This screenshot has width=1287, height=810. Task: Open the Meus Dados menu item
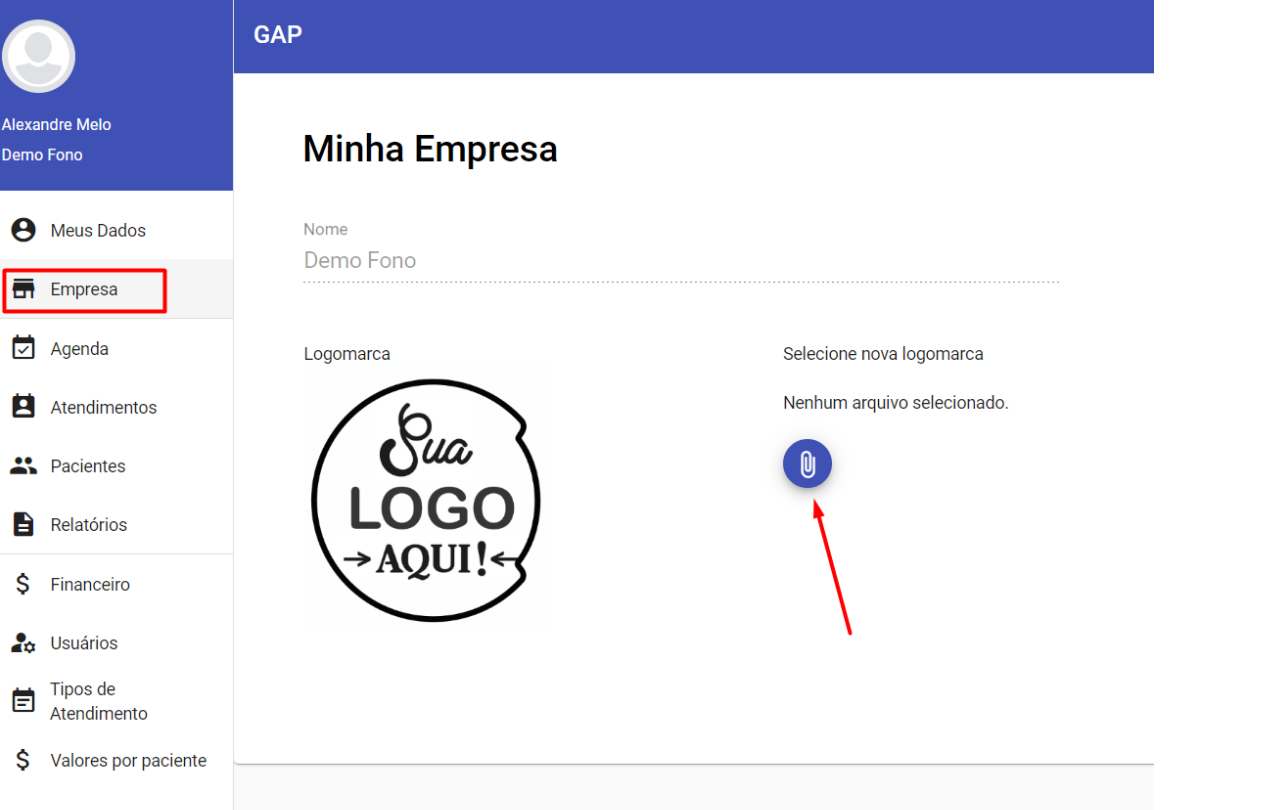(98, 230)
